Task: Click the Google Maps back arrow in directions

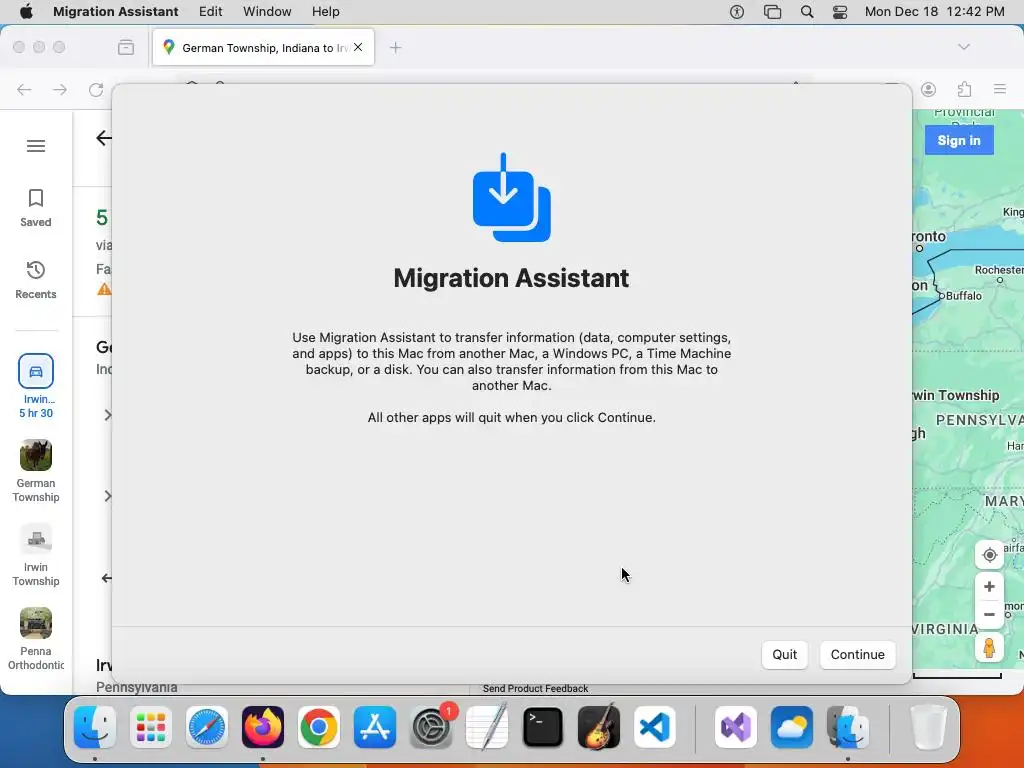Action: tap(104, 138)
